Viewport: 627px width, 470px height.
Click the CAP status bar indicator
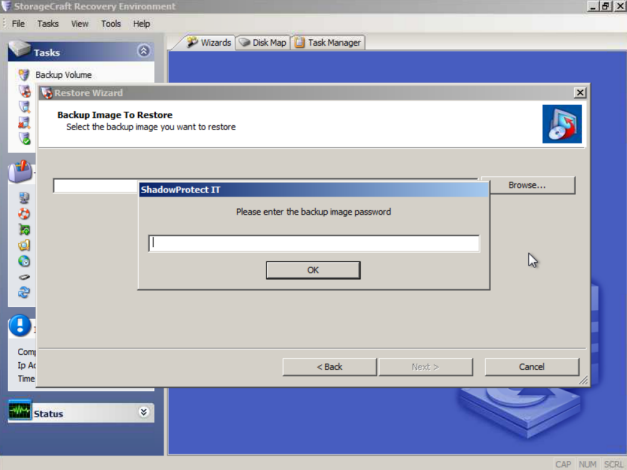(563, 464)
